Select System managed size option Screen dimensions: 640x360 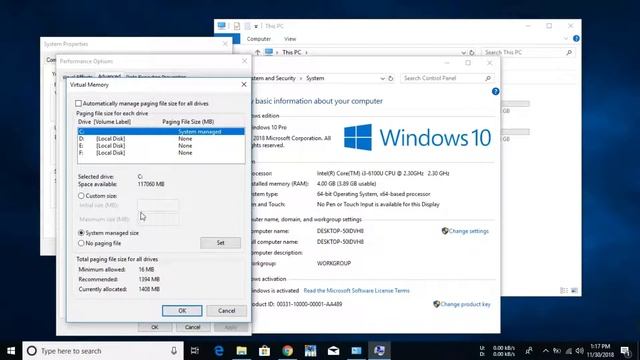click(81, 233)
